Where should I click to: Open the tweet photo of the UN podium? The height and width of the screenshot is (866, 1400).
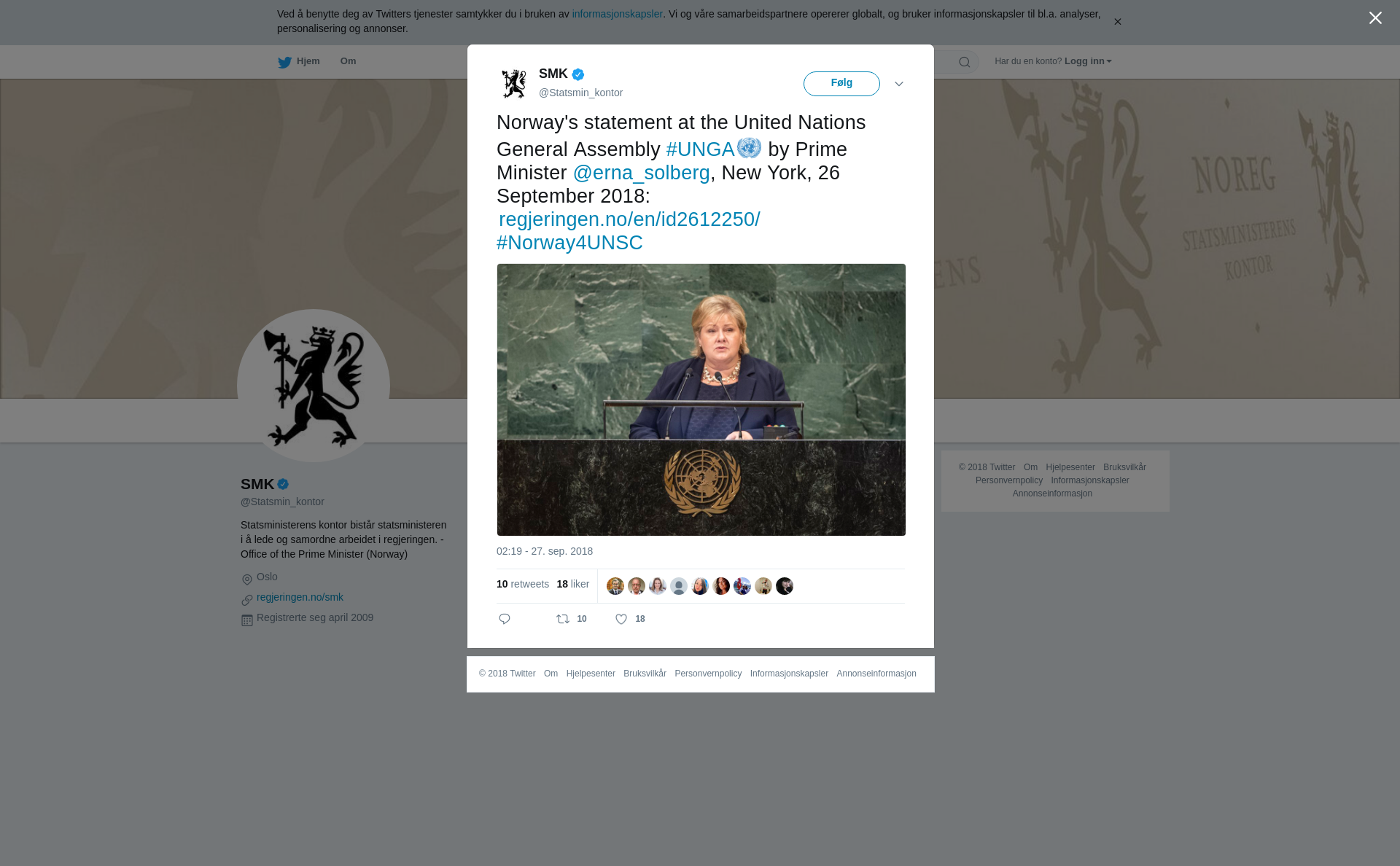coord(701,399)
